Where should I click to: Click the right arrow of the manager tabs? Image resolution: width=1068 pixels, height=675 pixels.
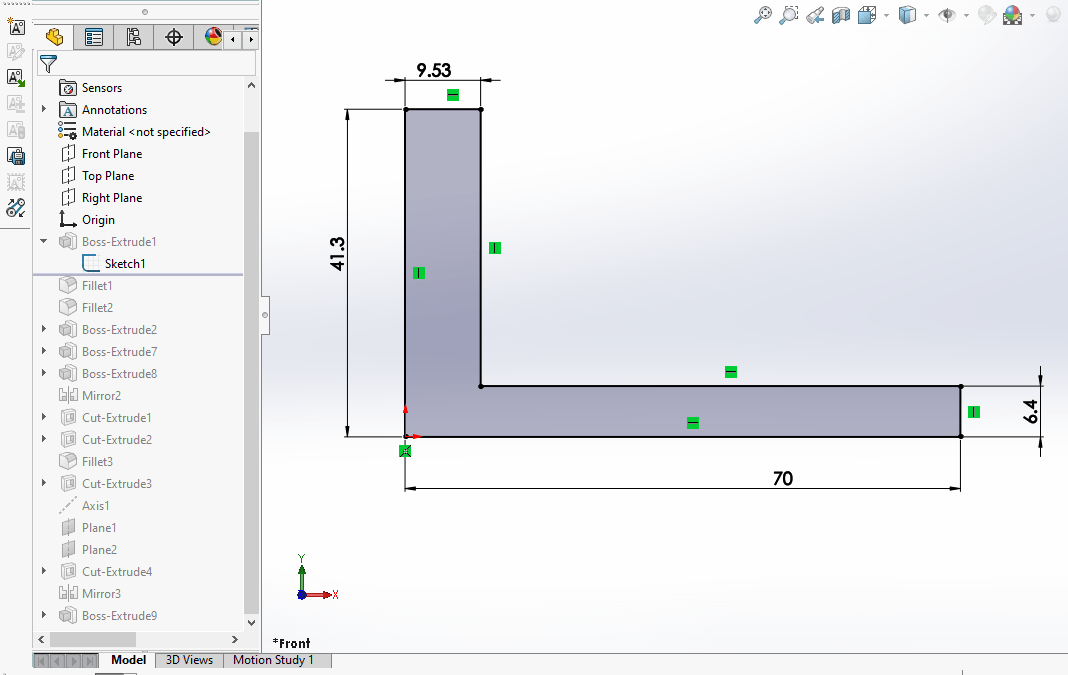pos(251,40)
